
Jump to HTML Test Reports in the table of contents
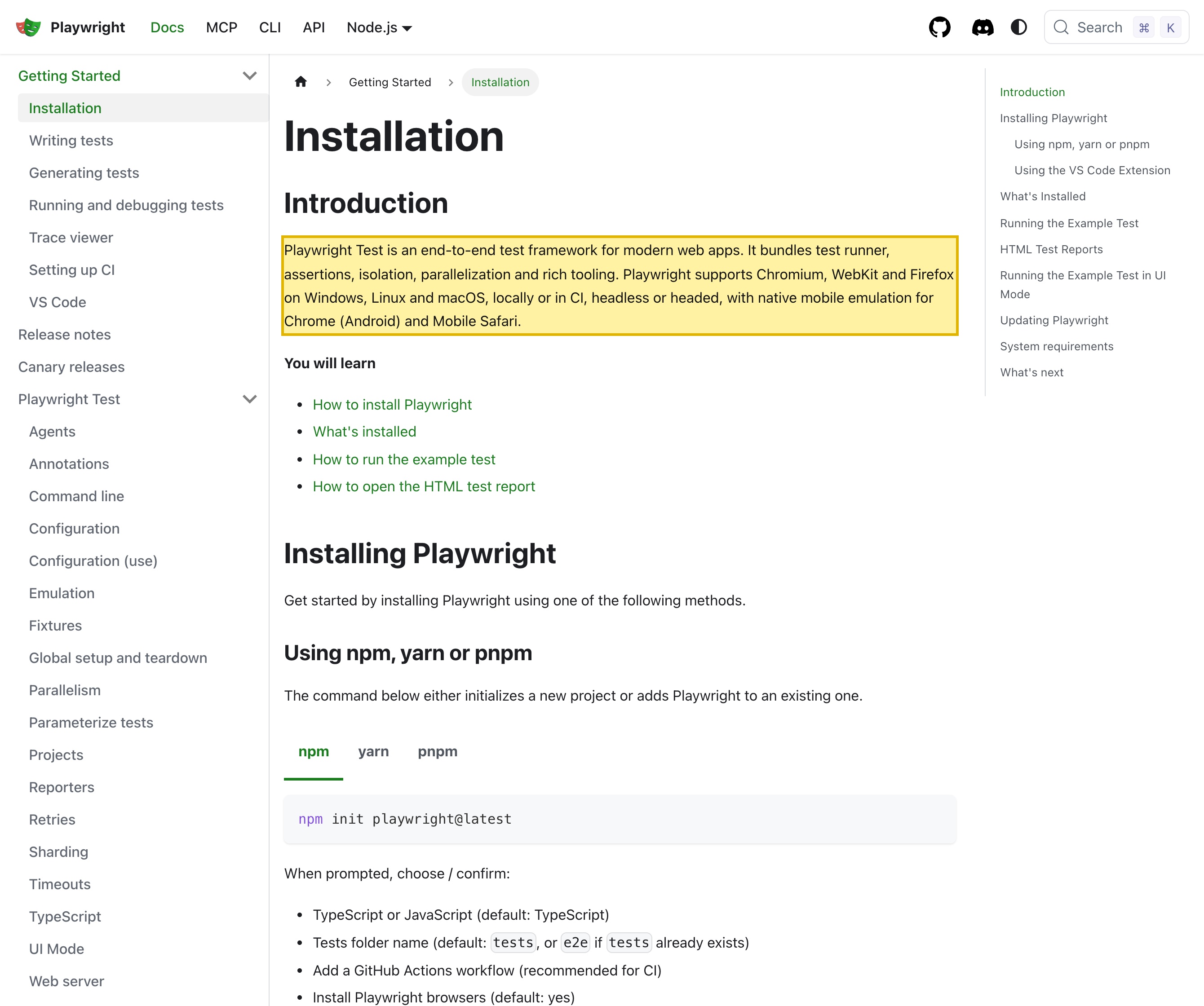pyautogui.click(x=1051, y=249)
